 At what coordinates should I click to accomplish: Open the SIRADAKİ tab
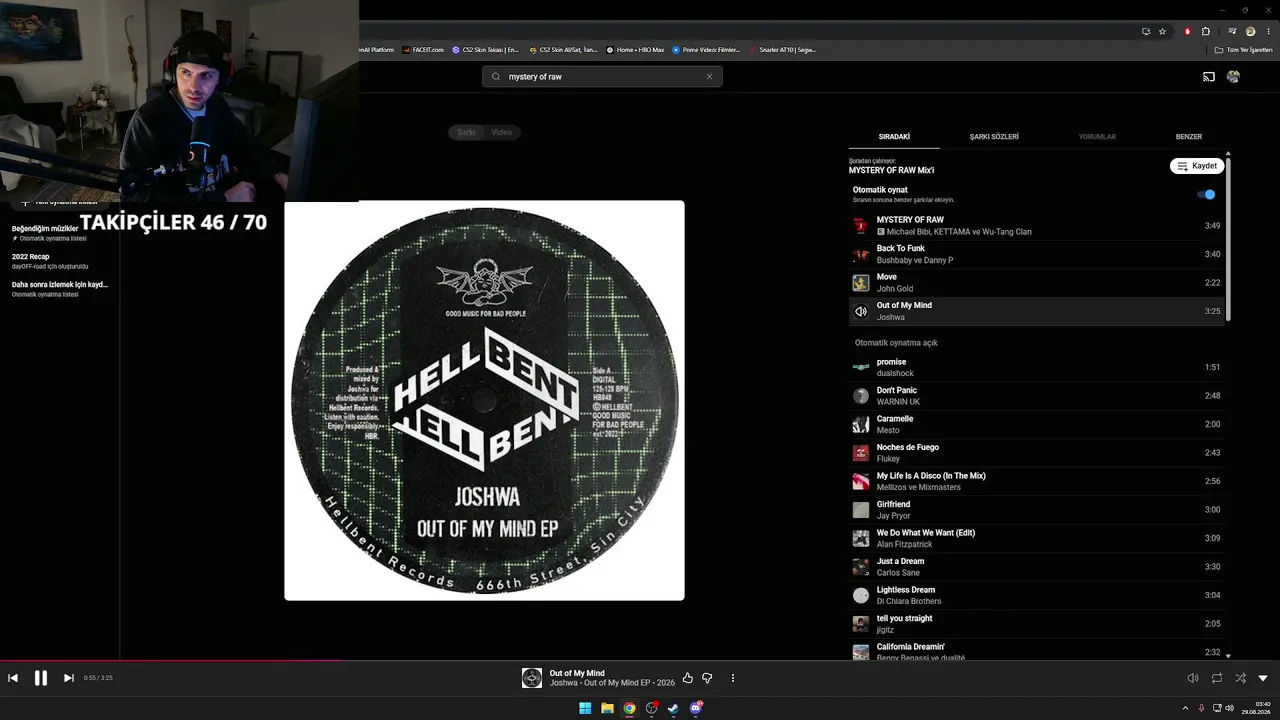coord(894,137)
